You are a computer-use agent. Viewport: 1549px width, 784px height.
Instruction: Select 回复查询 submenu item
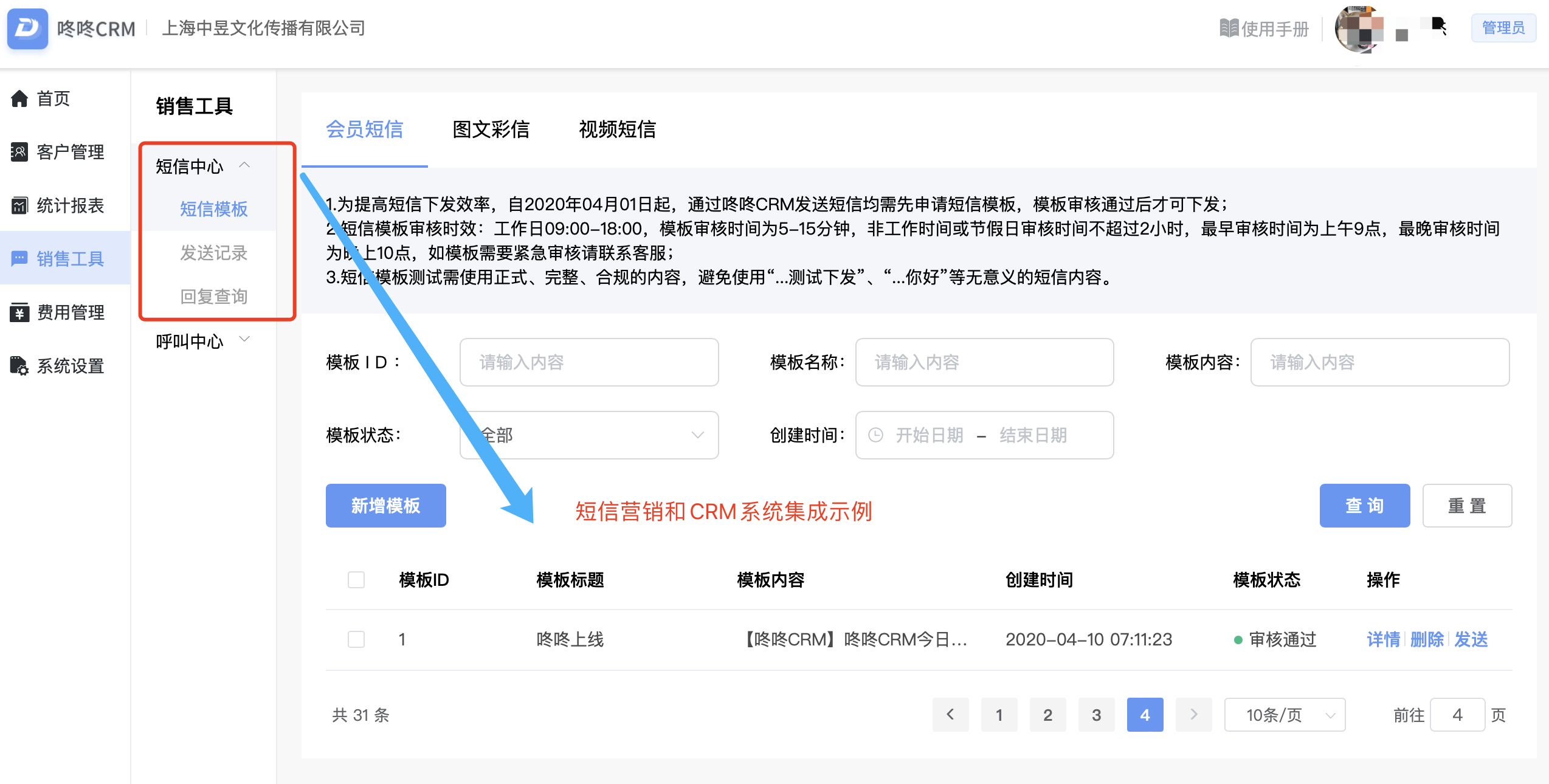point(213,297)
